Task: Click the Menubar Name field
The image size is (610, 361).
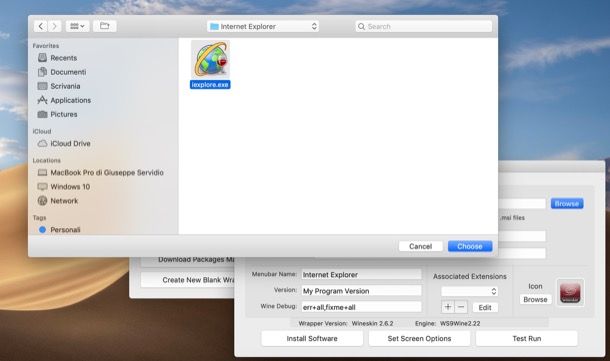Action: coord(361,275)
